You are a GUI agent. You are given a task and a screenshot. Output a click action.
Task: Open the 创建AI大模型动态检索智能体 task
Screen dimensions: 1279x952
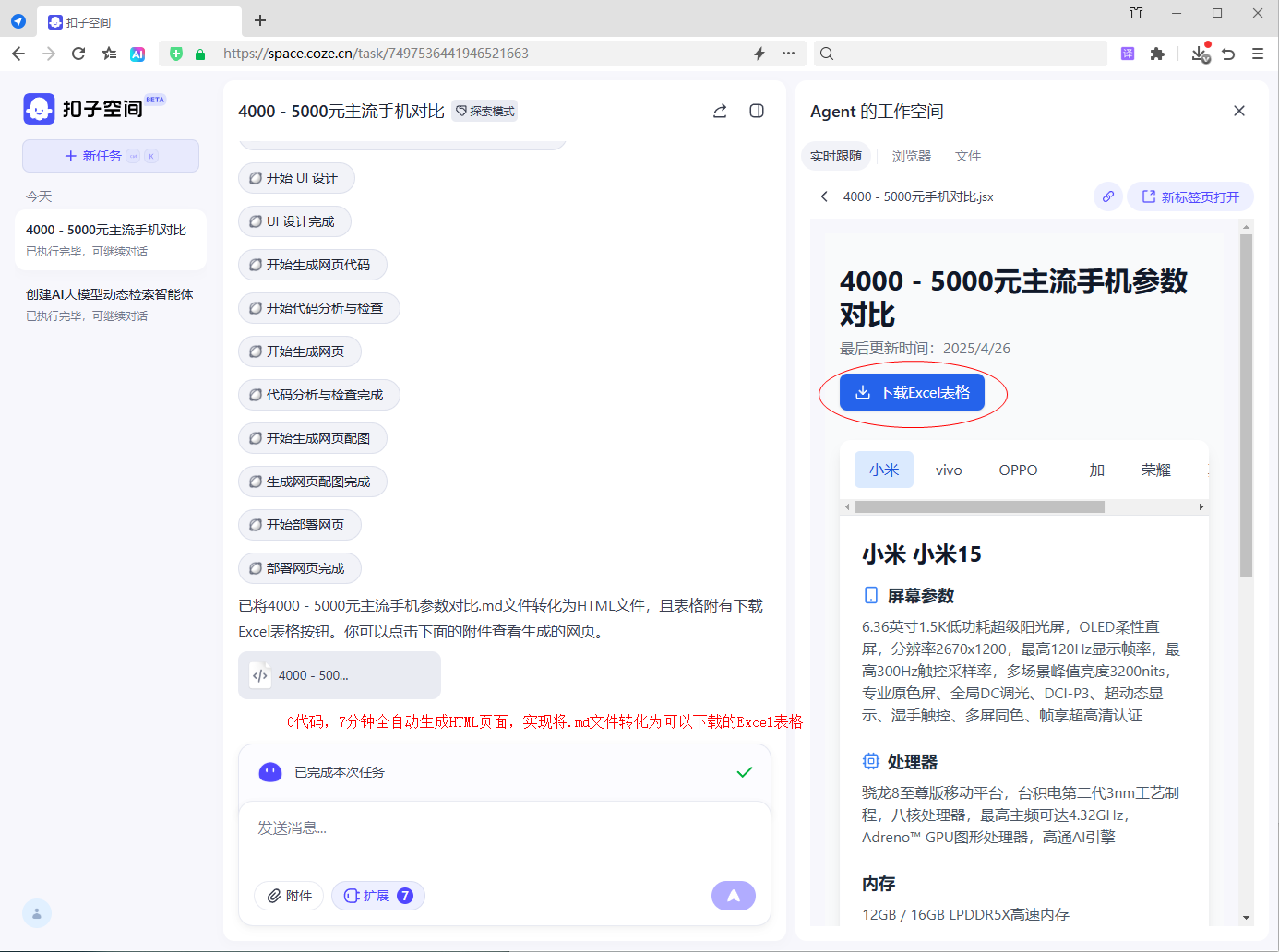tap(111, 304)
